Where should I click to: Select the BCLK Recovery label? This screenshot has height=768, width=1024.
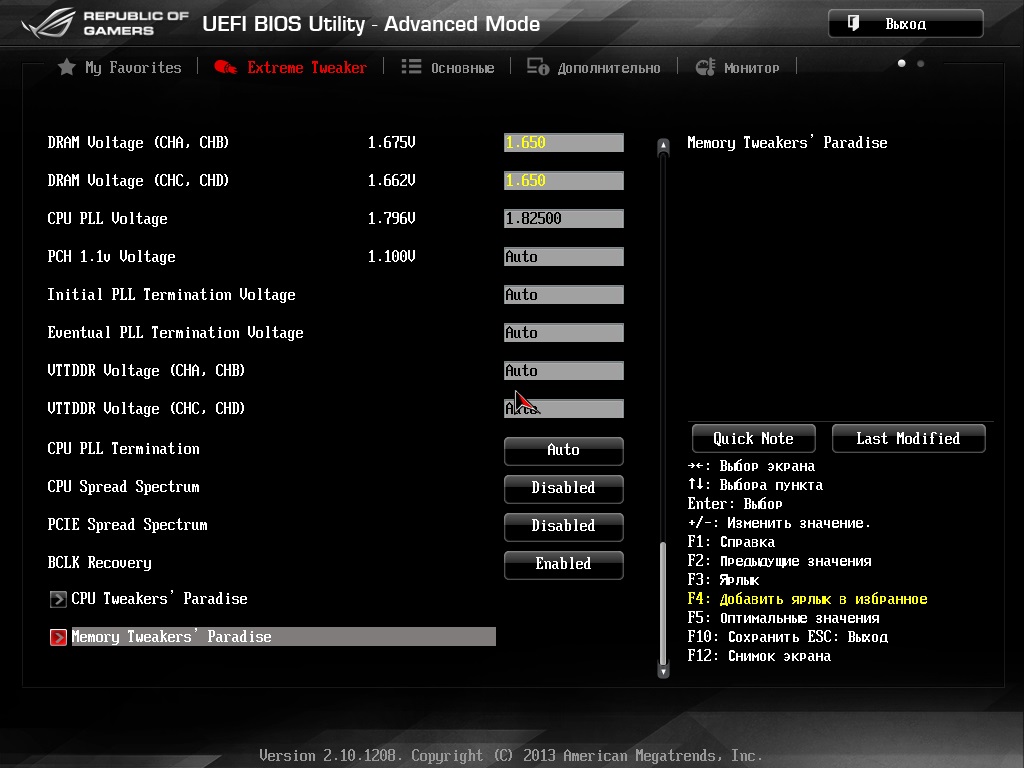[99, 563]
